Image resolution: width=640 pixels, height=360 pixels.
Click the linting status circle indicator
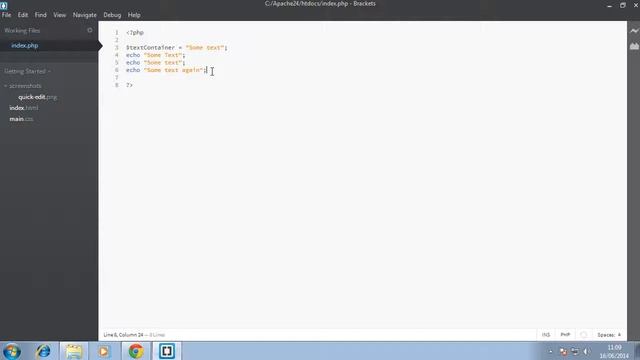coord(583,335)
